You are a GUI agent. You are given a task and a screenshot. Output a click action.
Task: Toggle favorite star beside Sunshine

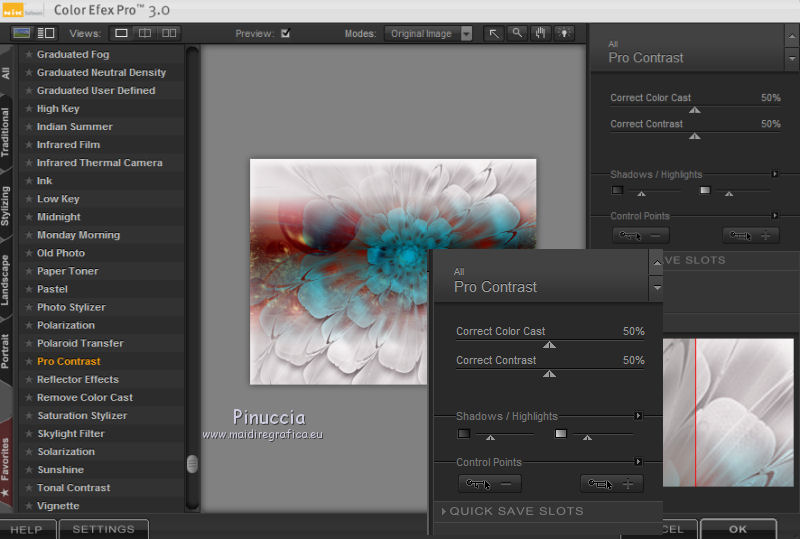coord(29,470)
